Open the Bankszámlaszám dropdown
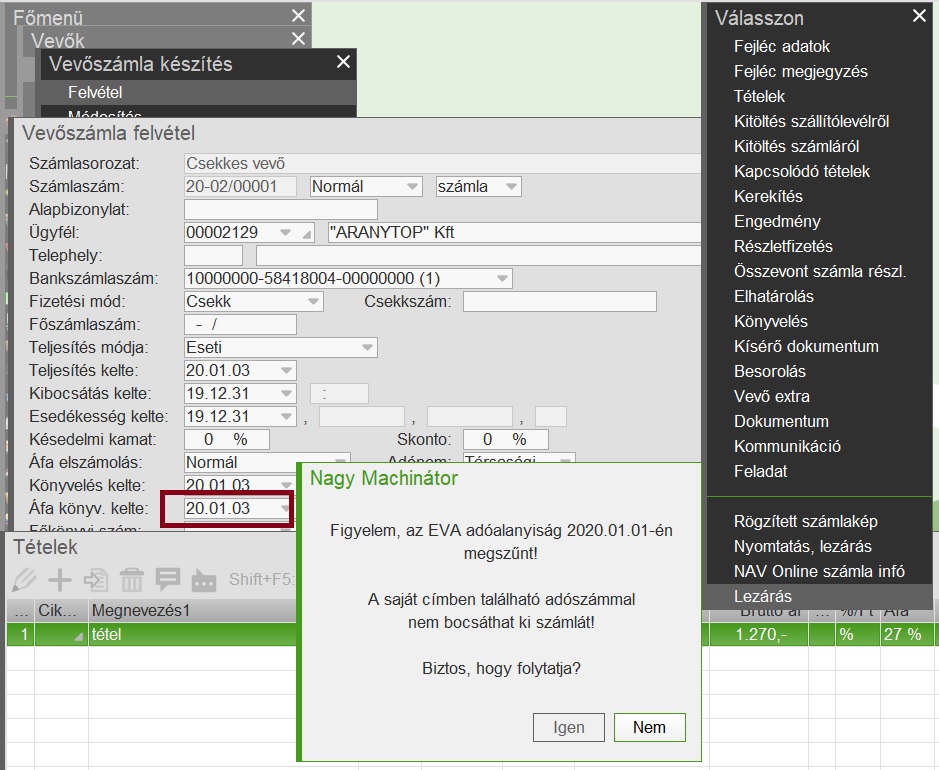This screenshot has width=939, height=770. 502,278
